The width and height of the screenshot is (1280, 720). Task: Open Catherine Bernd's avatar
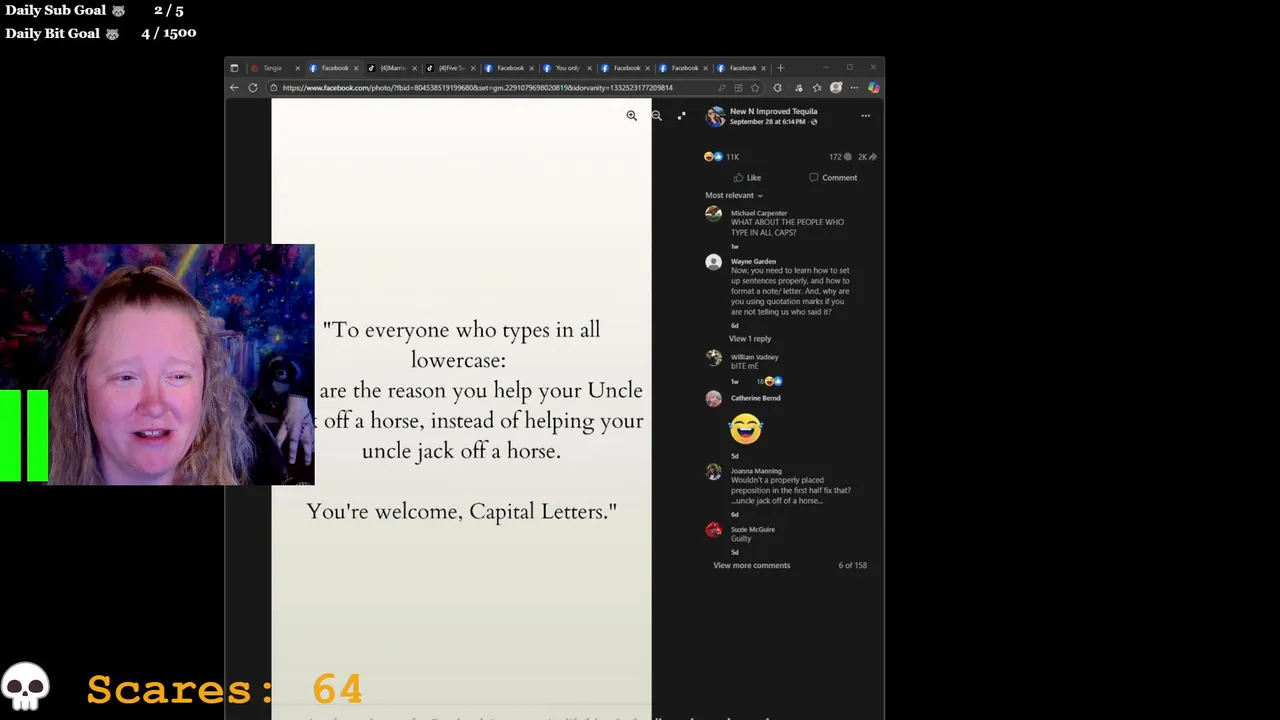click(x=713, y=399)
